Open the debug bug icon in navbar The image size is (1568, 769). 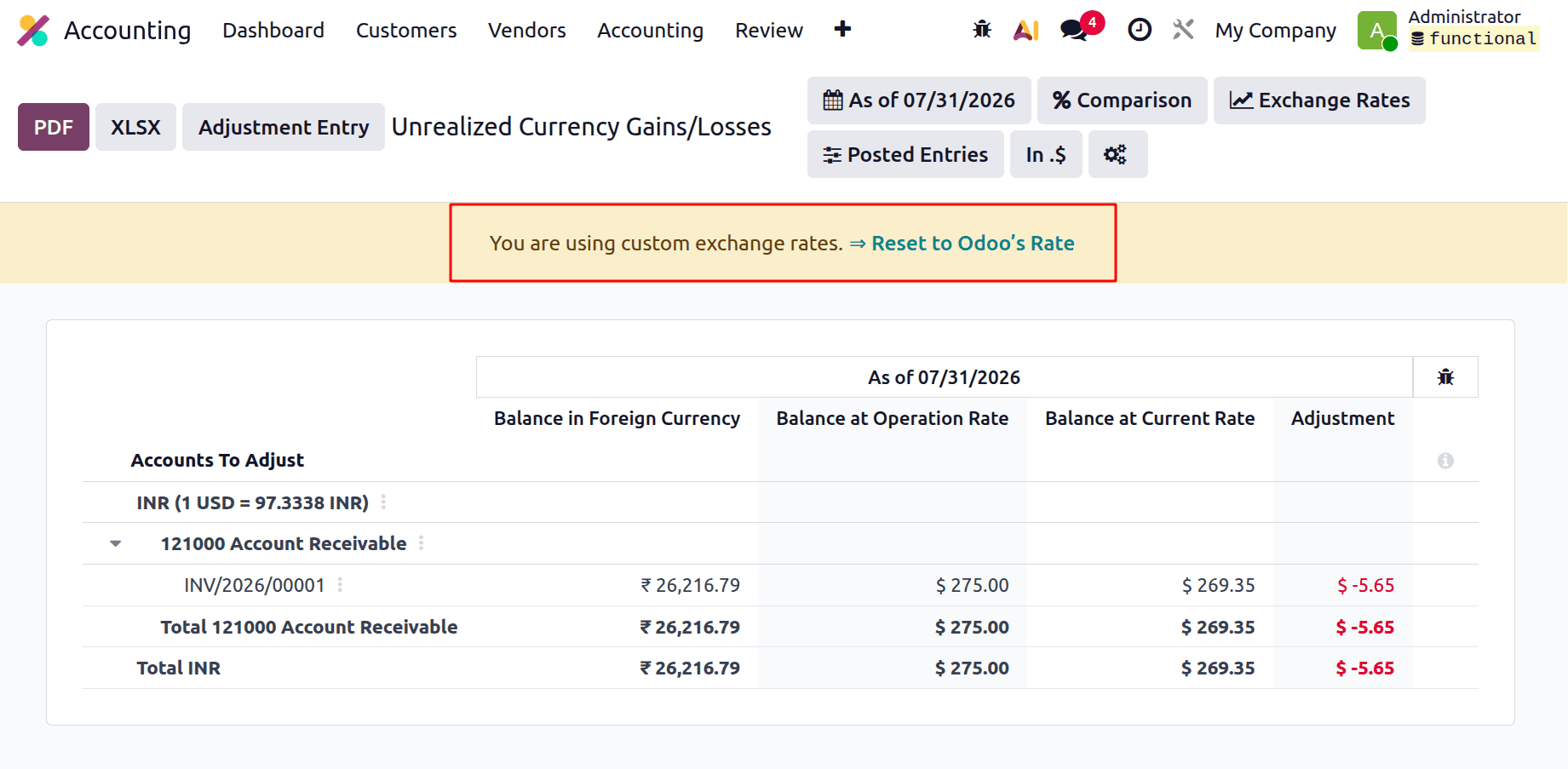coord(982,30)
